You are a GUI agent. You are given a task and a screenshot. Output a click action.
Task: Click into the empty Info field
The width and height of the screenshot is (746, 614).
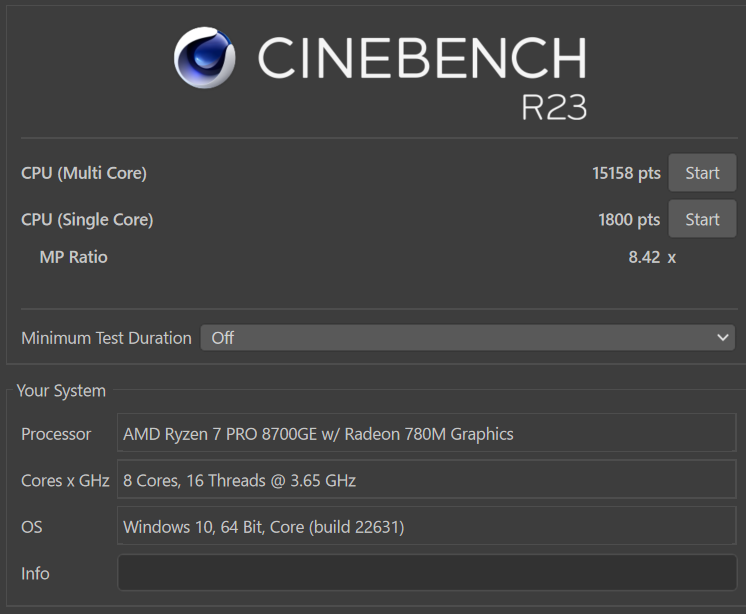pos(427,573)
